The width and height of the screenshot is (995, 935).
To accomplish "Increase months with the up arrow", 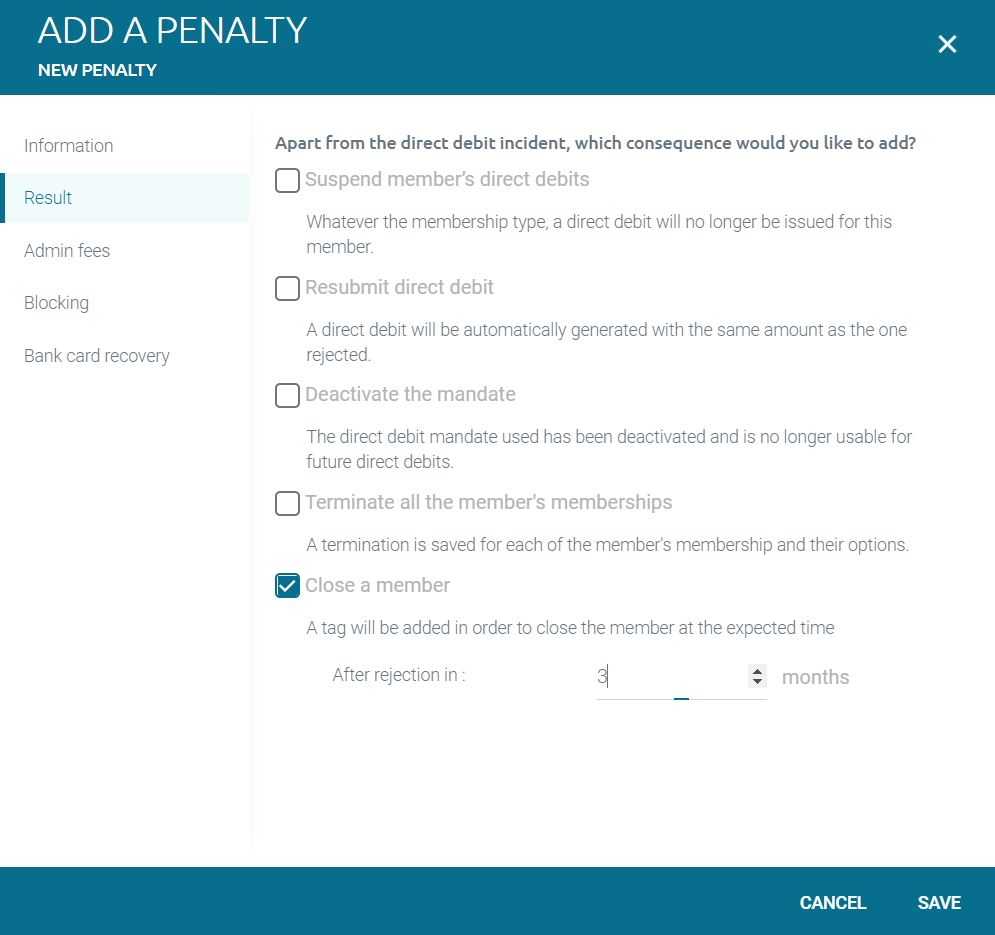I will pos(757,671).
